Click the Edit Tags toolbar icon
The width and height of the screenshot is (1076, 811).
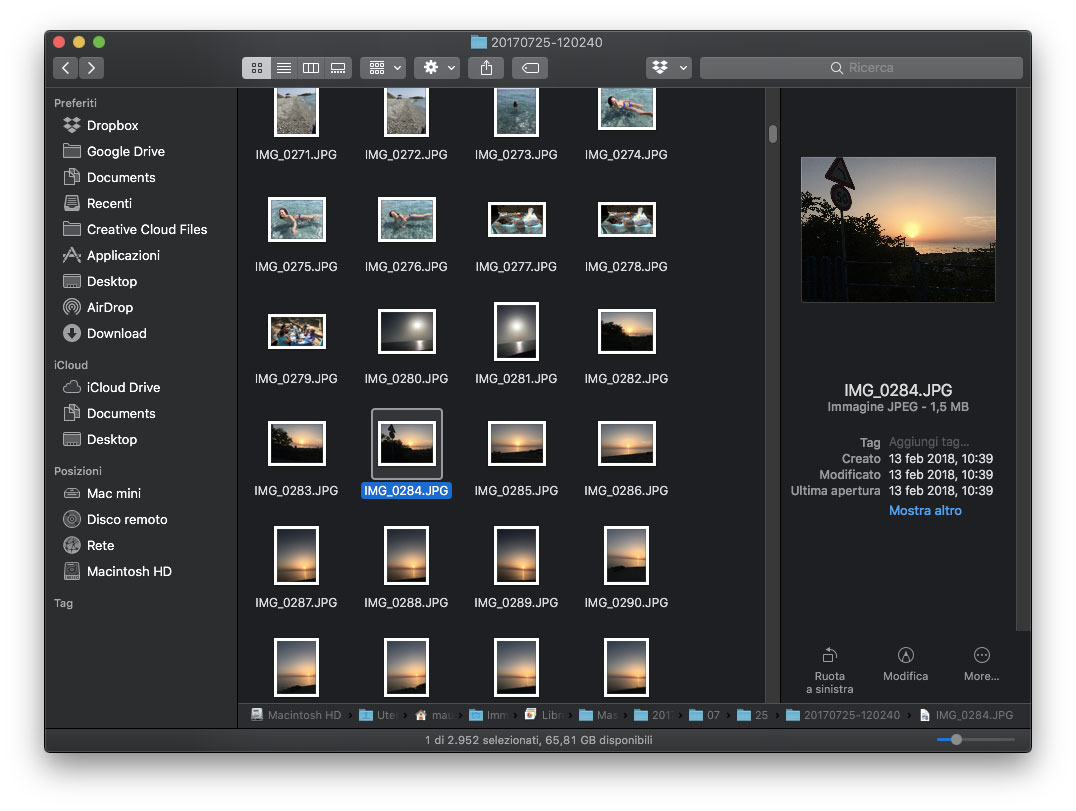point(530,68)
